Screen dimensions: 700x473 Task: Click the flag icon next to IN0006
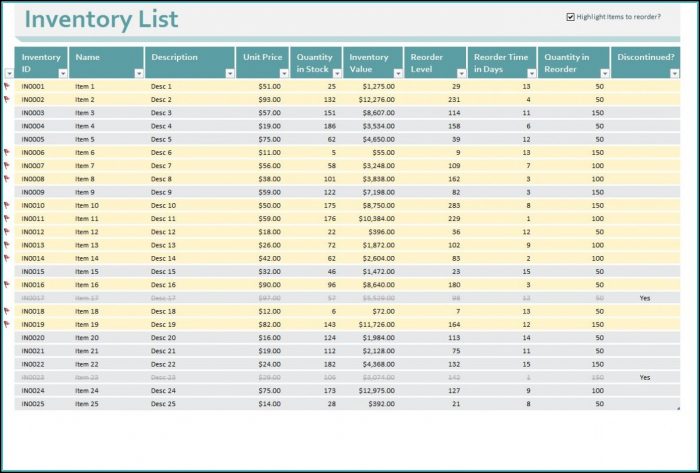click(7, 153)
